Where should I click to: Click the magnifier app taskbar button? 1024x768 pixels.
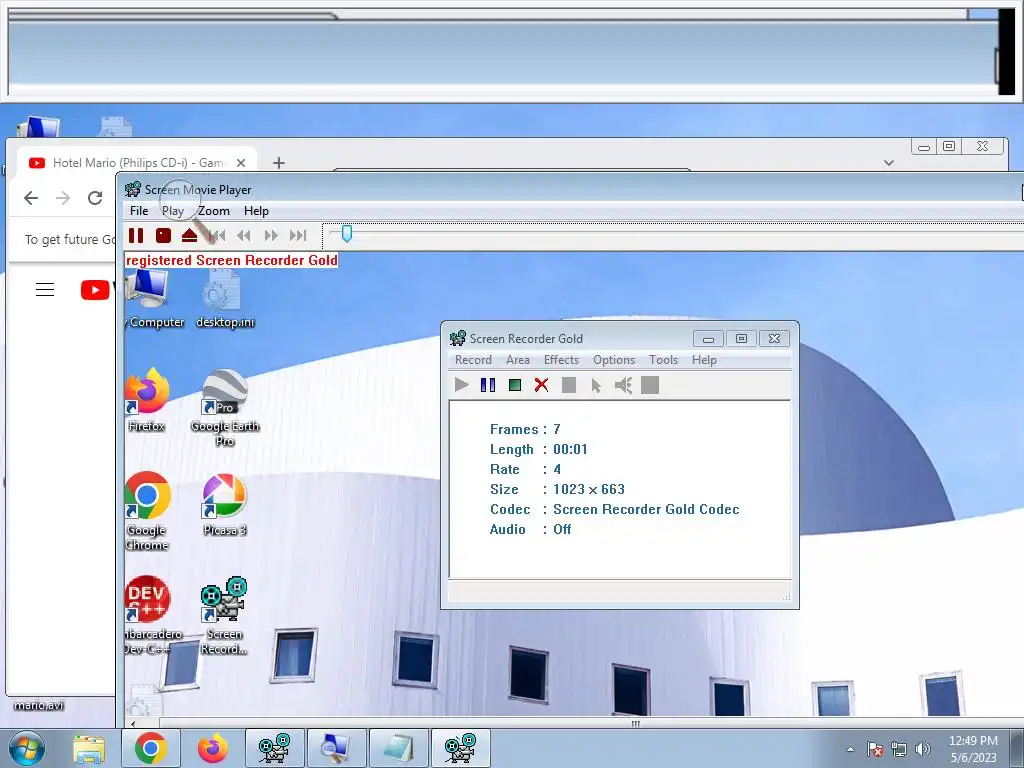pos(336,748)
